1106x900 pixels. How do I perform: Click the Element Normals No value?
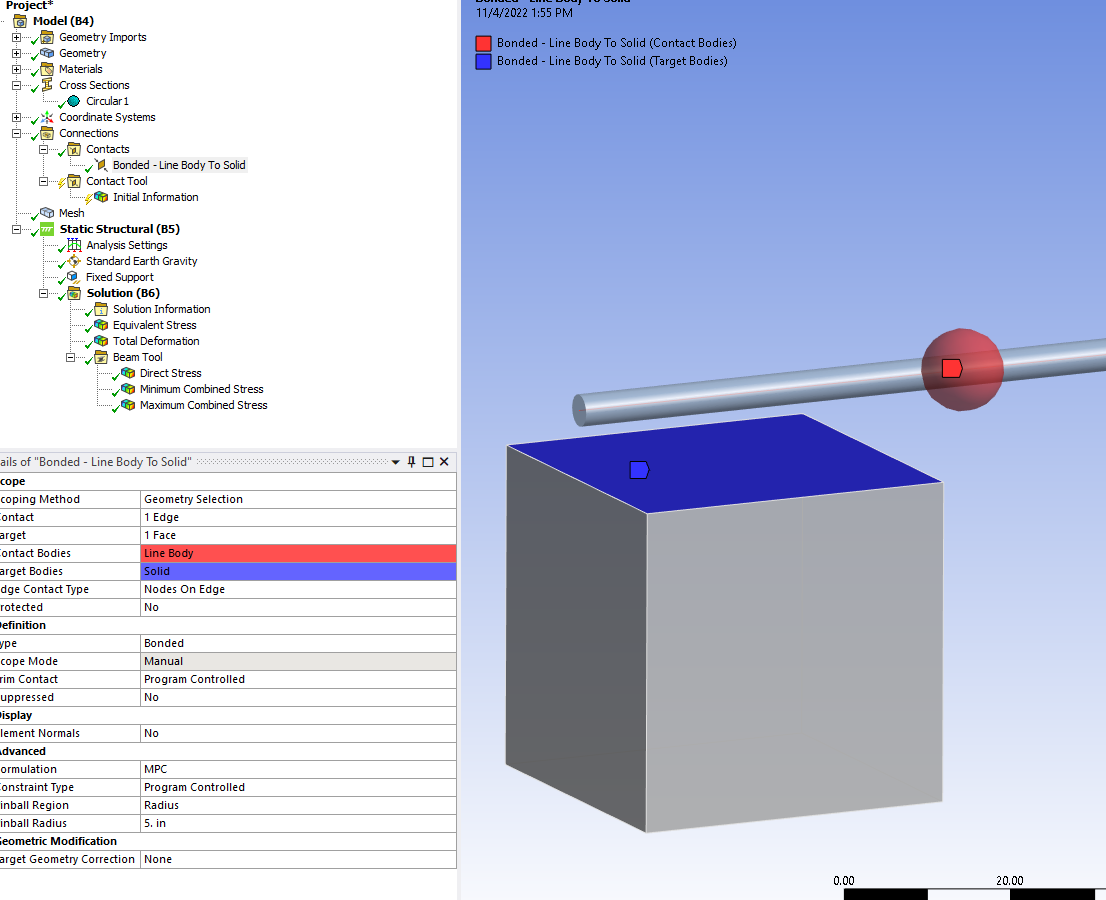[x=298, y=734]
